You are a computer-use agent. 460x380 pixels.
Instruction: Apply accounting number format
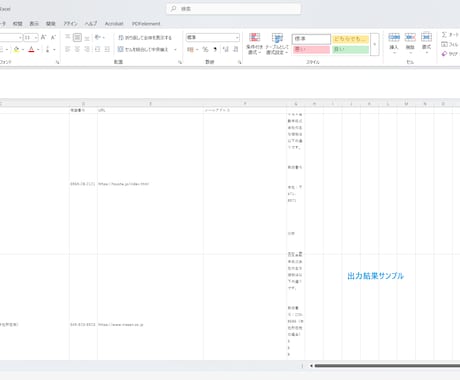(x=190, y=49)
